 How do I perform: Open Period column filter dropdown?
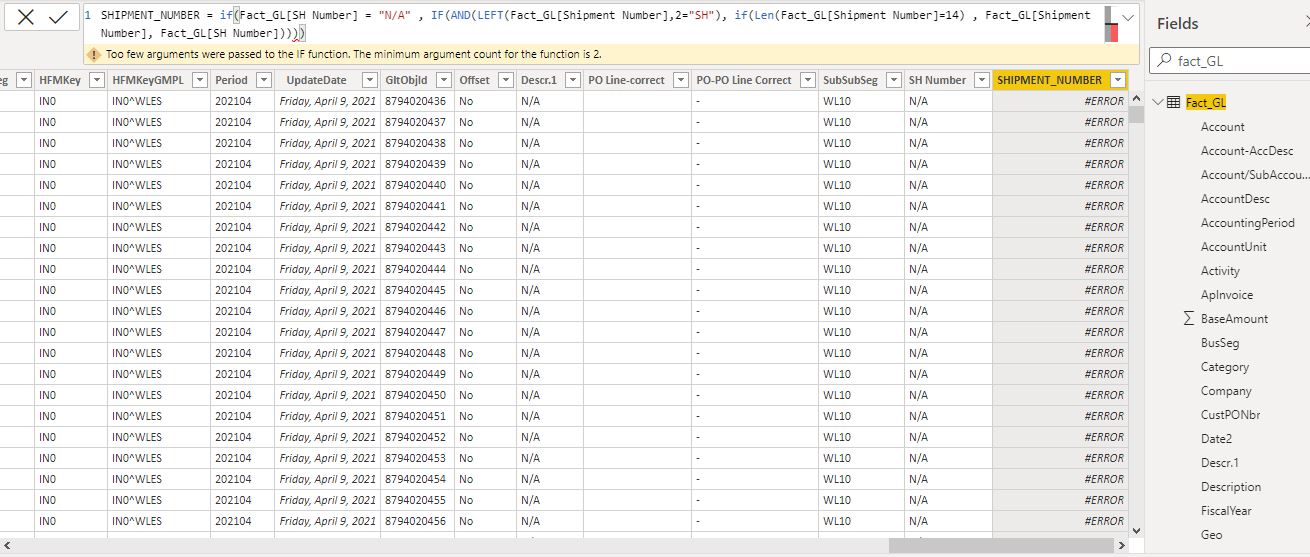[264, 80]
